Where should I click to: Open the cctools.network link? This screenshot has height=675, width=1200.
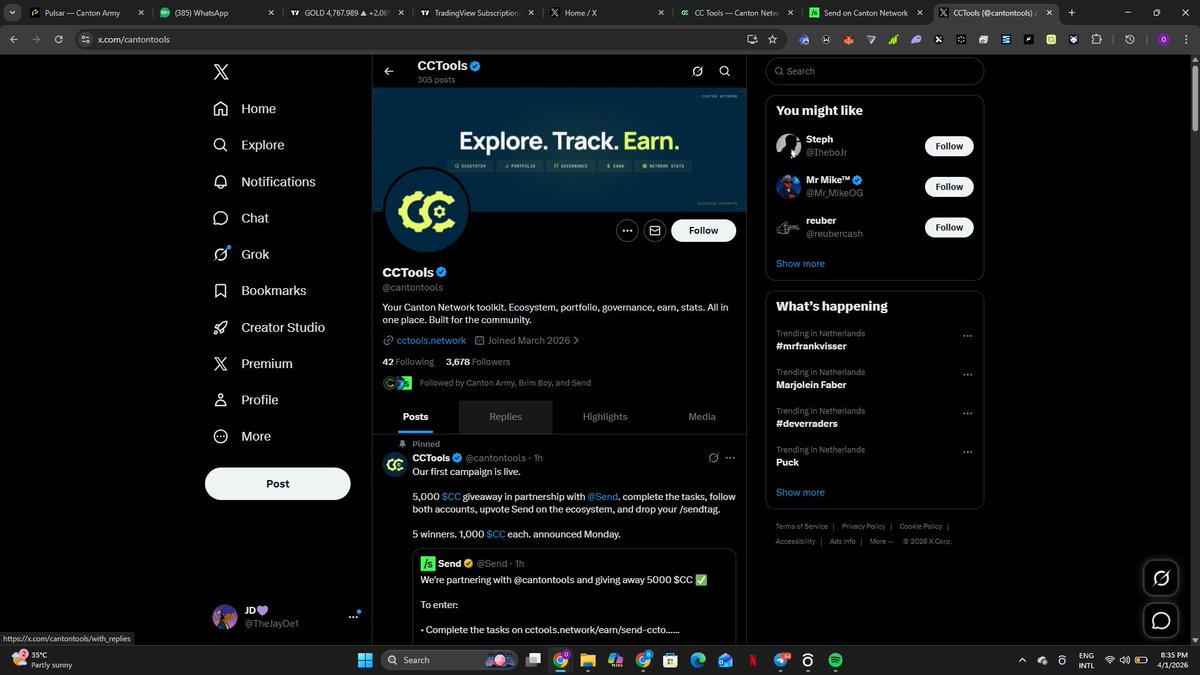(431, 340)
